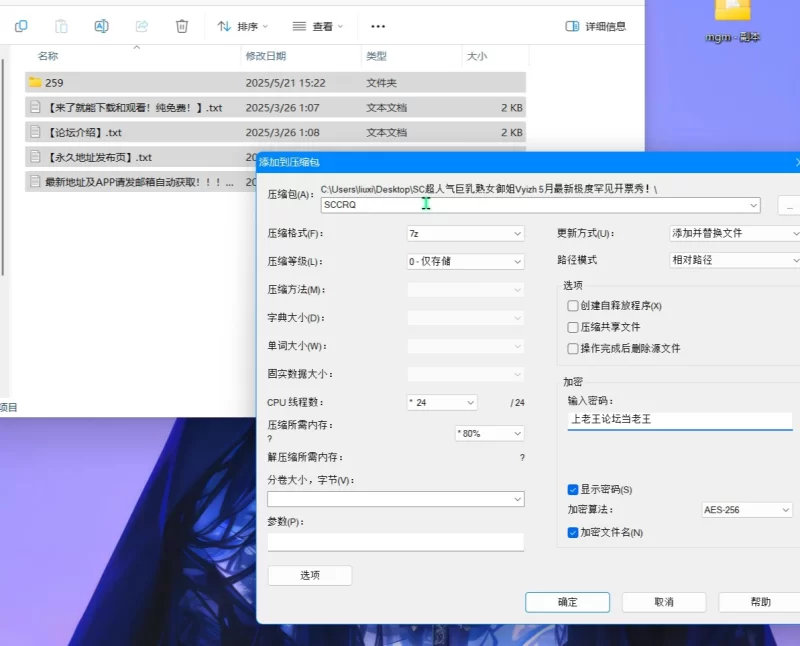The width and height of the screenshot is (800, 646).
Task: Open the three-dot more options menu
Action: coord(378,27)
